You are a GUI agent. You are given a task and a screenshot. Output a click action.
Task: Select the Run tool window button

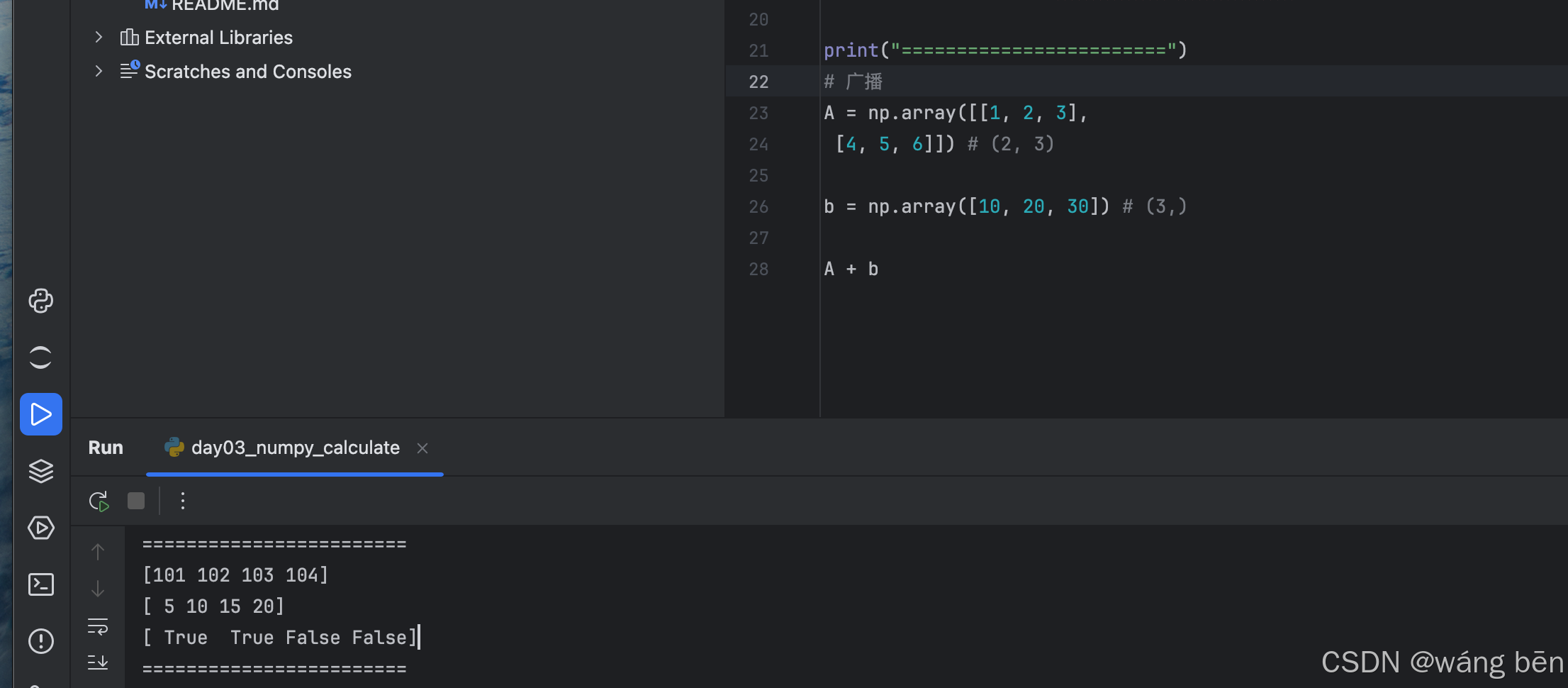(x=40, y=414)
